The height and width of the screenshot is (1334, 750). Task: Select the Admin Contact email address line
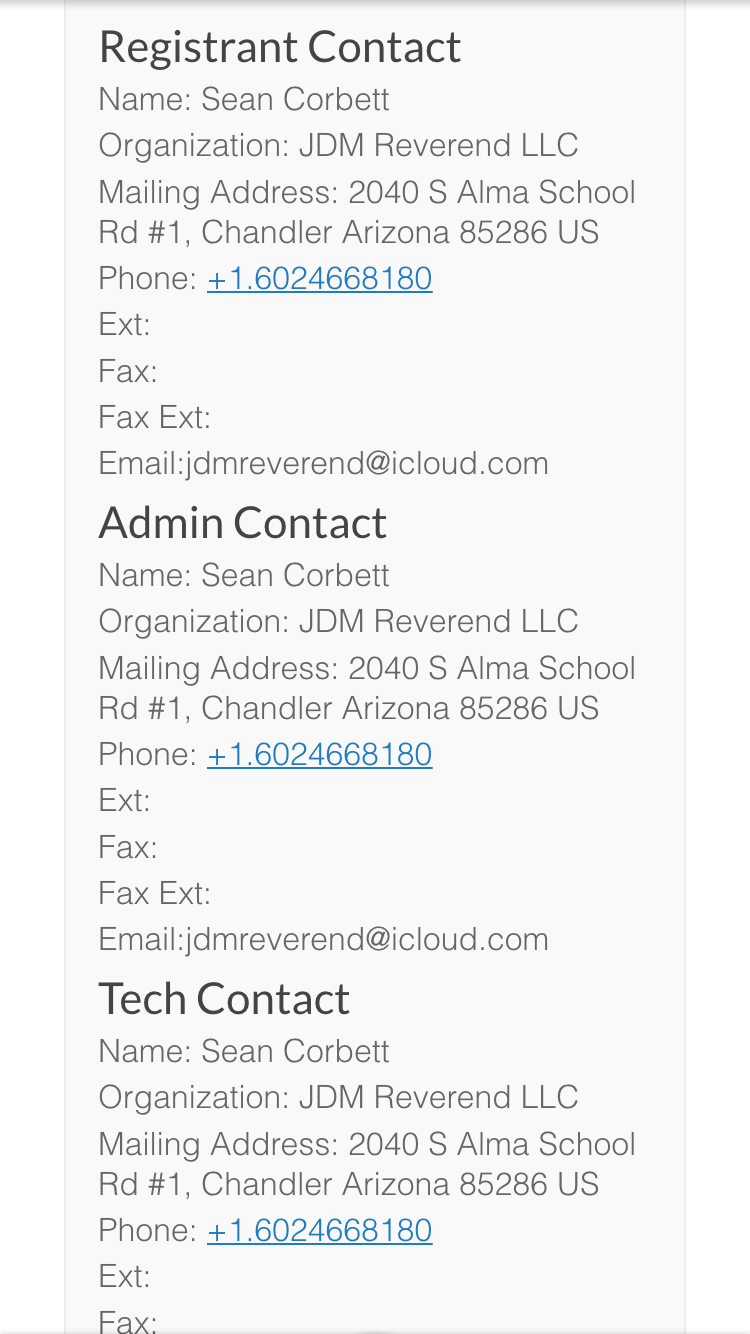[323, 939]
